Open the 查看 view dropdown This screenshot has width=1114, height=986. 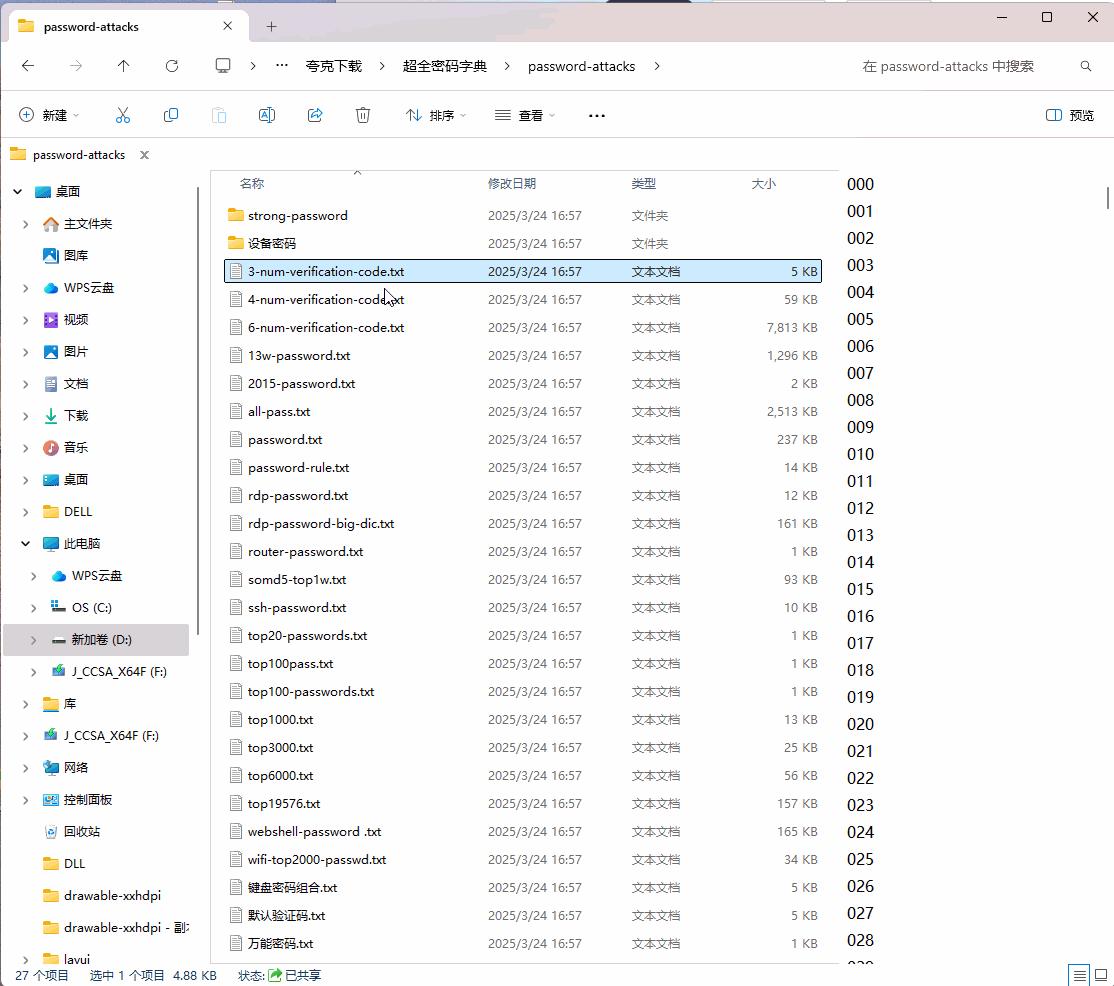pyautogui.click(x=525, y=115)
